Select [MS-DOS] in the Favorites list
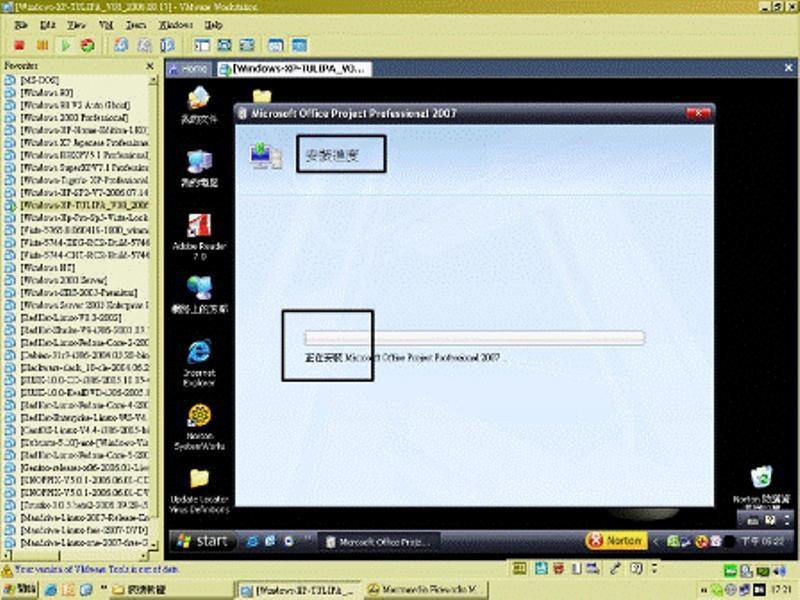The height and width of the screenshot is (600, 800). [x=39, y=80]
